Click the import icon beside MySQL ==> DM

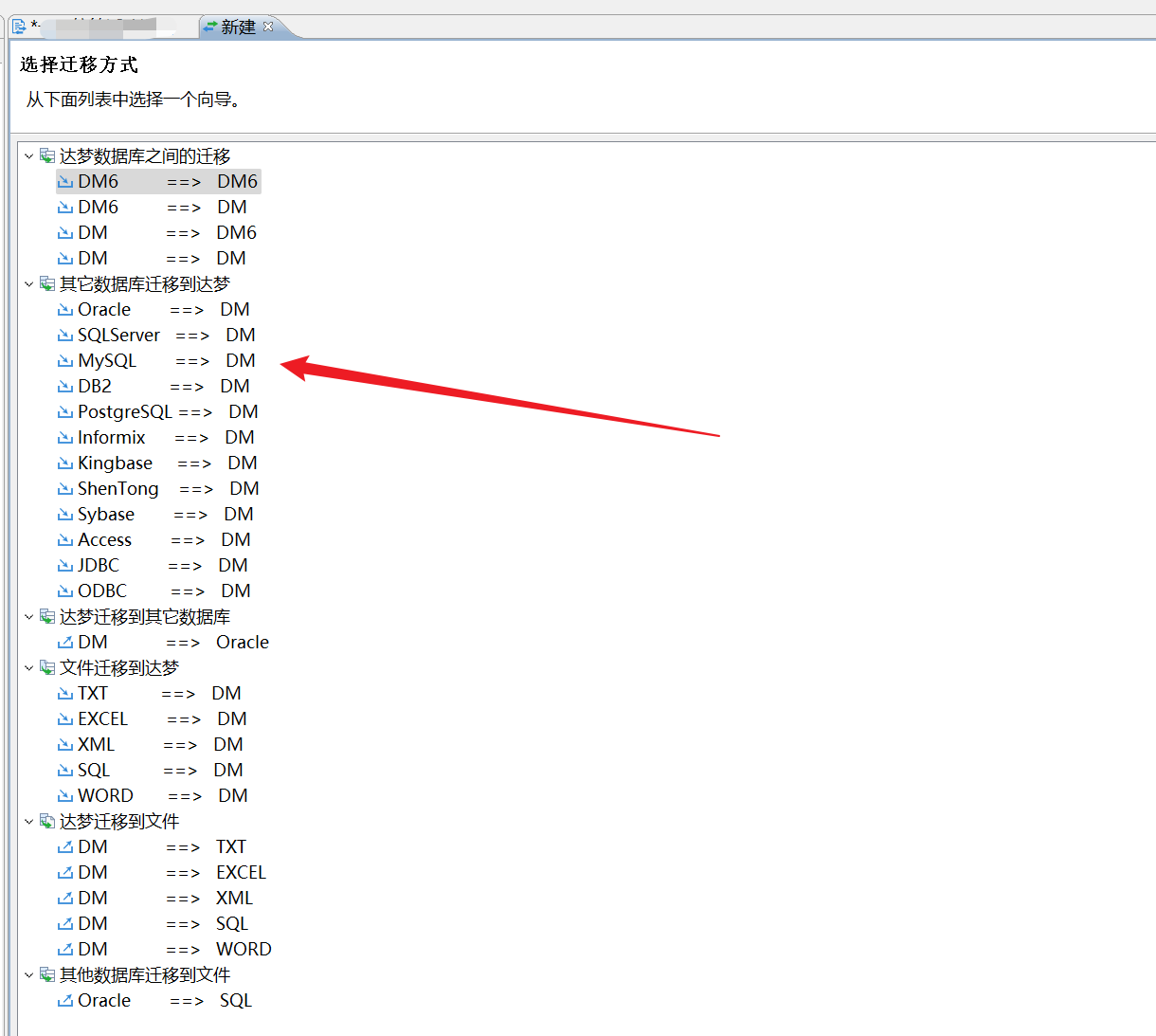click(65, 360)
